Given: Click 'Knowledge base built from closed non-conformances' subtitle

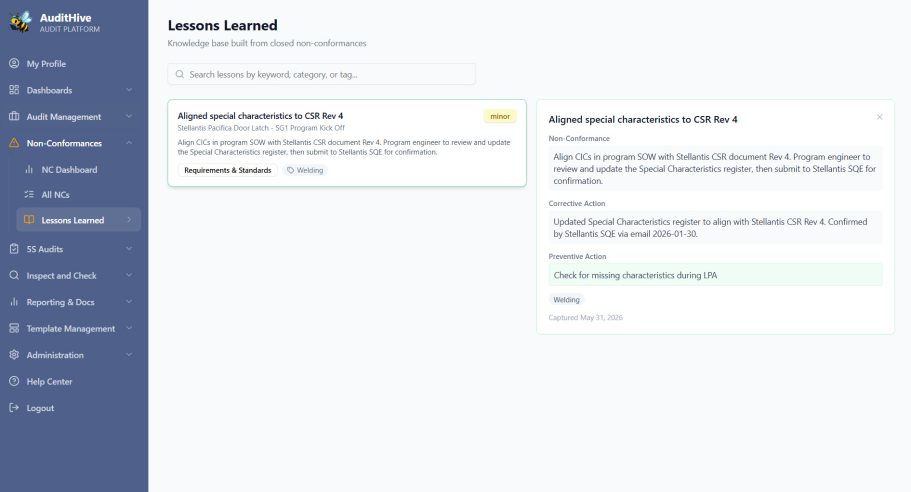Looking at the screenshot, I should point(267,43).
